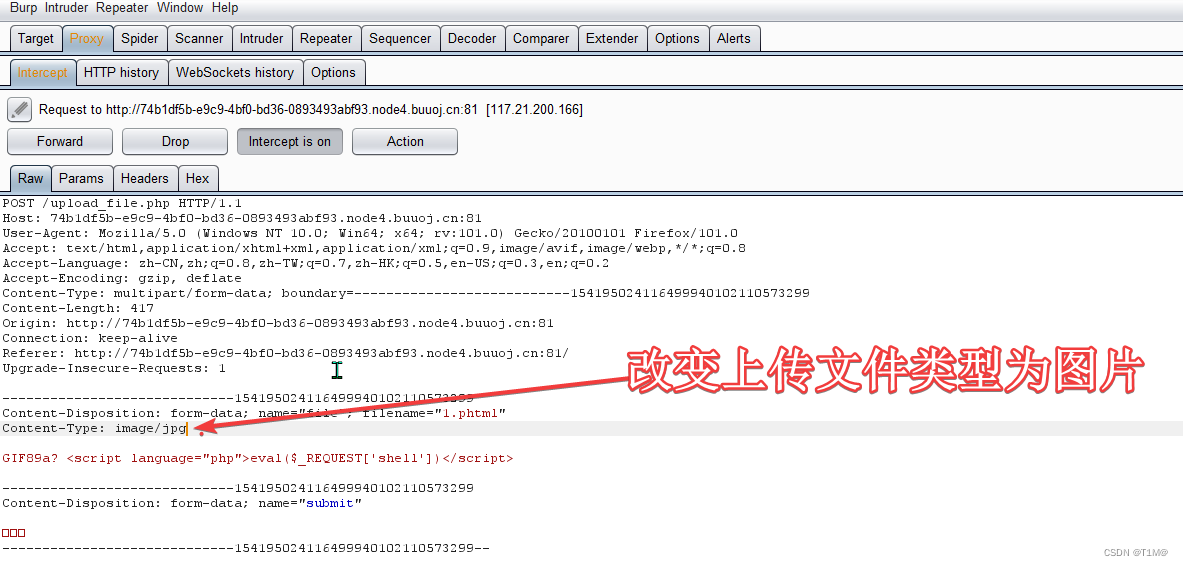
Task: Open the Comparer tab
Action: click(x=541, y=38)
